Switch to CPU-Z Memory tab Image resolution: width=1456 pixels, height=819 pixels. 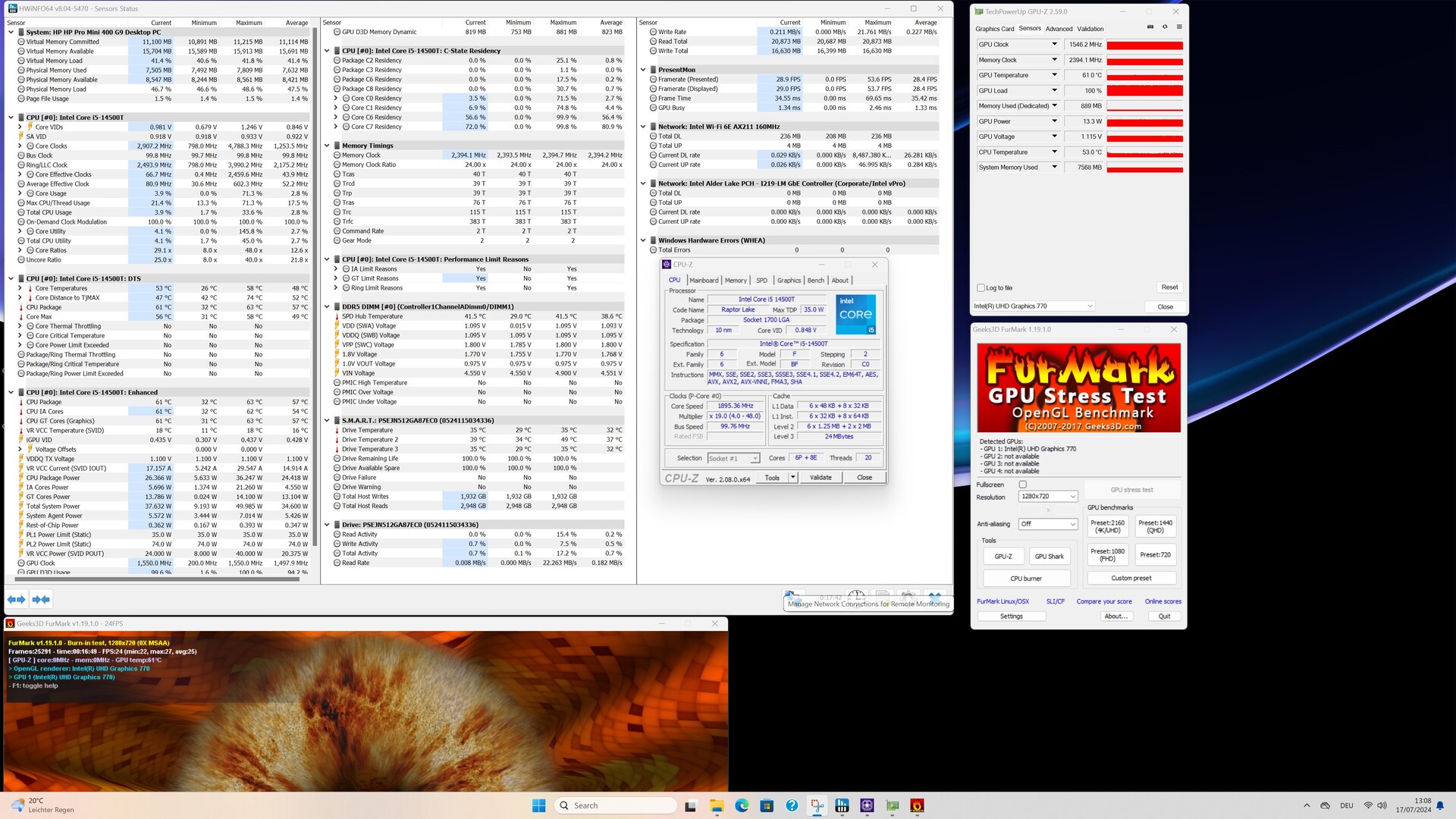click(x=735, y=281)
